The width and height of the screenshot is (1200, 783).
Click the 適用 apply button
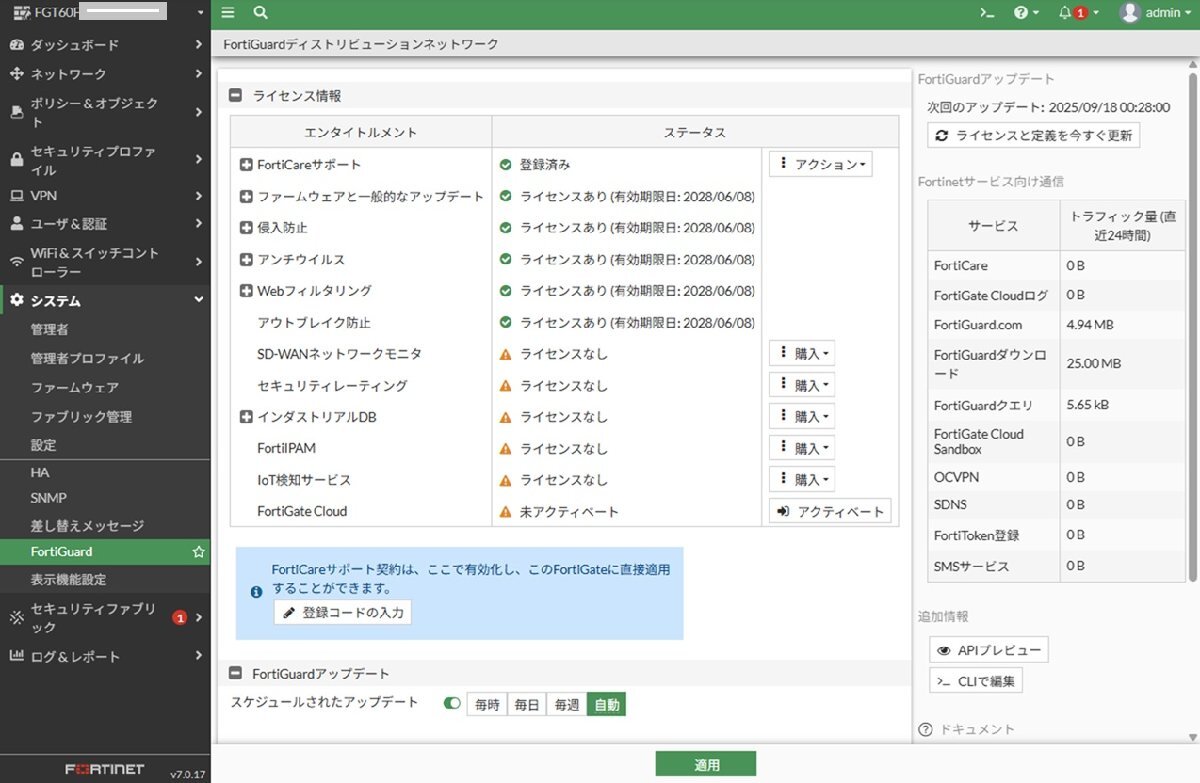(x=706, y=765)
